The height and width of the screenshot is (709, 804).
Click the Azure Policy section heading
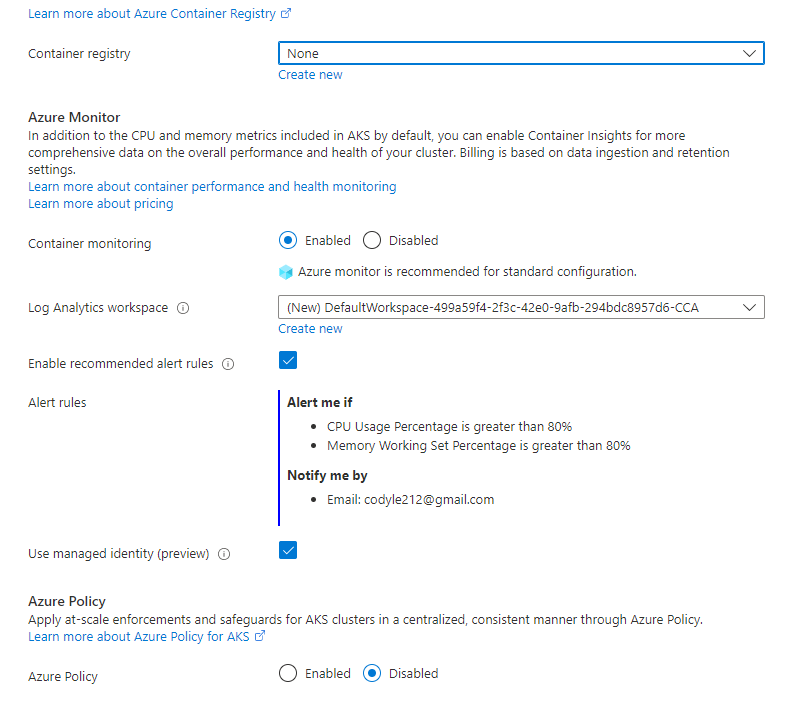pyautogui.click(x=67, y=601)
